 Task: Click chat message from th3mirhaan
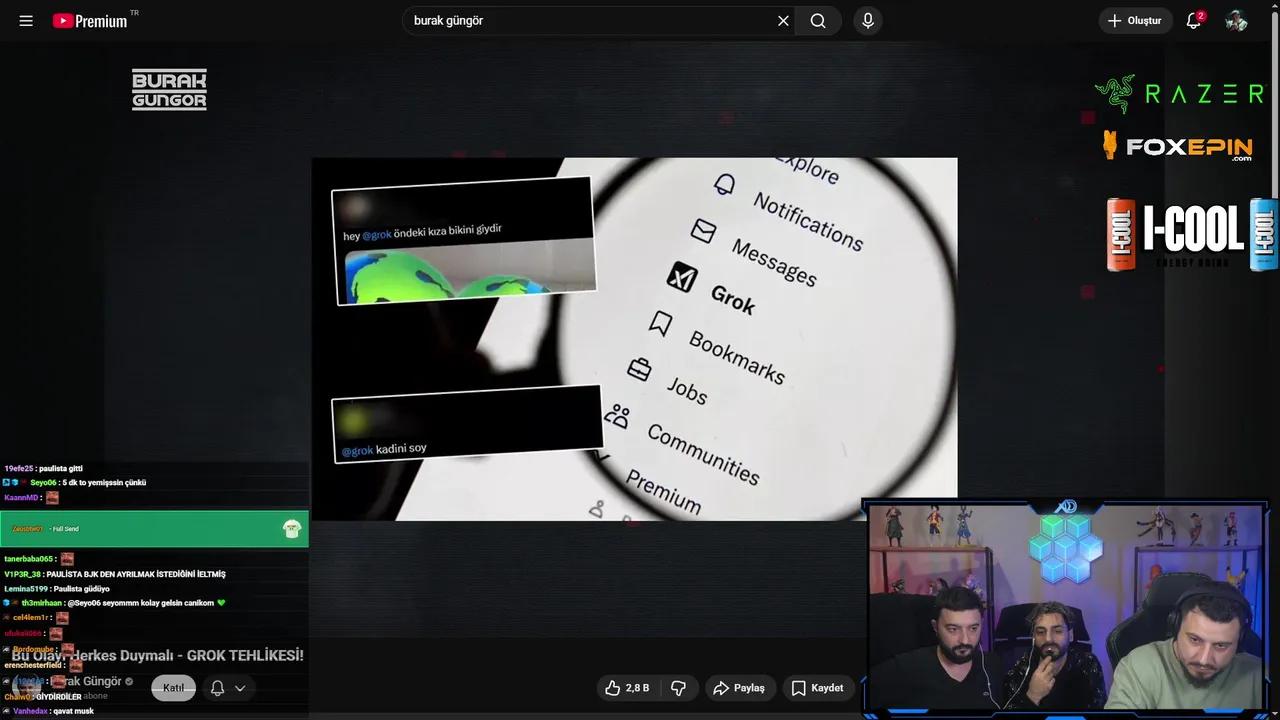tap(115, 603)
